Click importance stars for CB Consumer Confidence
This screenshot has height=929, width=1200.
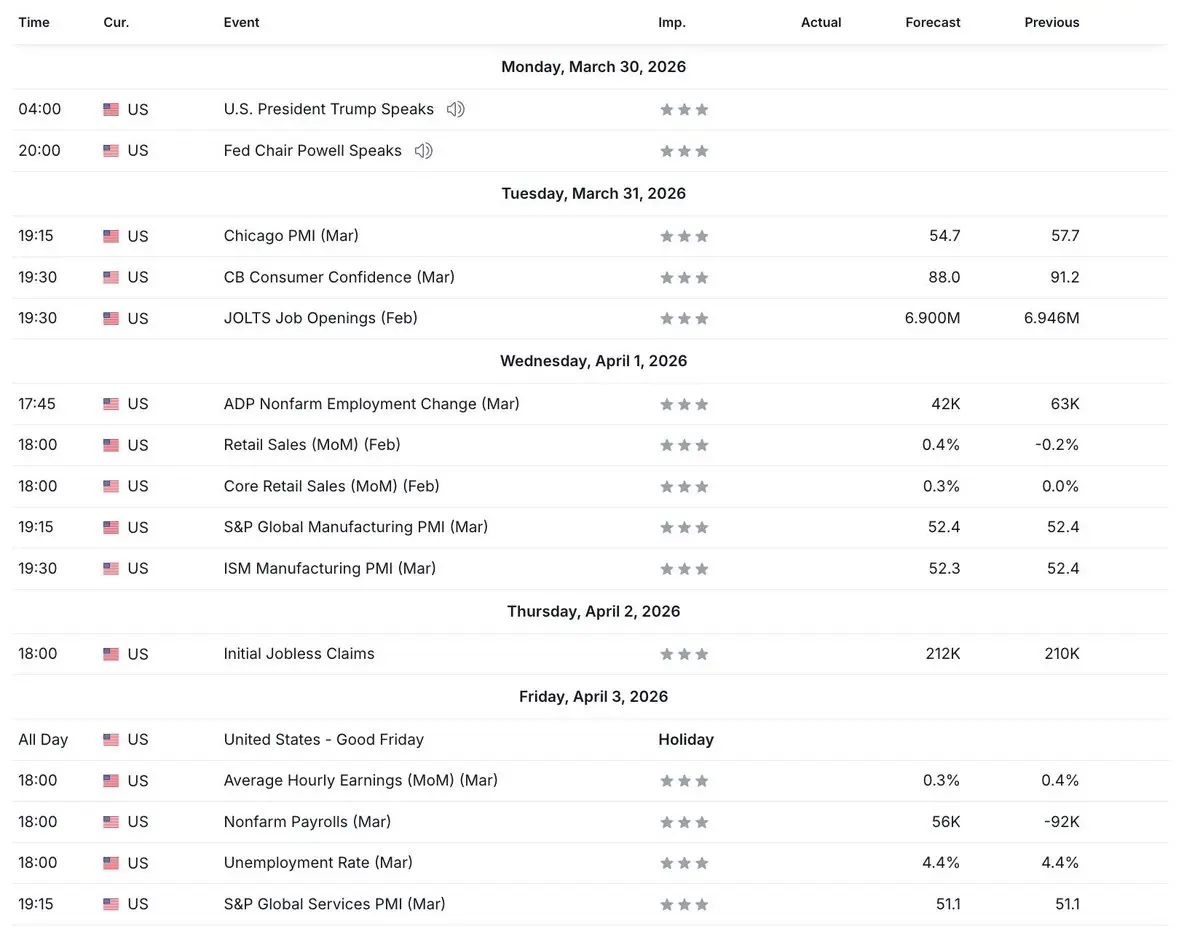click(x=684, y=277)
